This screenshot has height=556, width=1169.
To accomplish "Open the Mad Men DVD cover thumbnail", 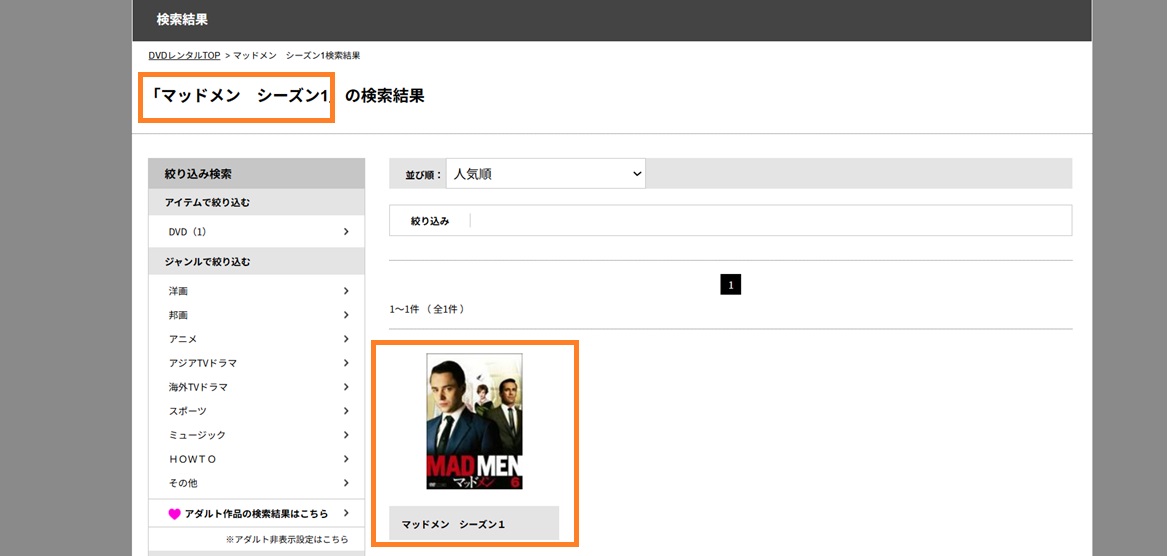I will click(x=474, y=421).
